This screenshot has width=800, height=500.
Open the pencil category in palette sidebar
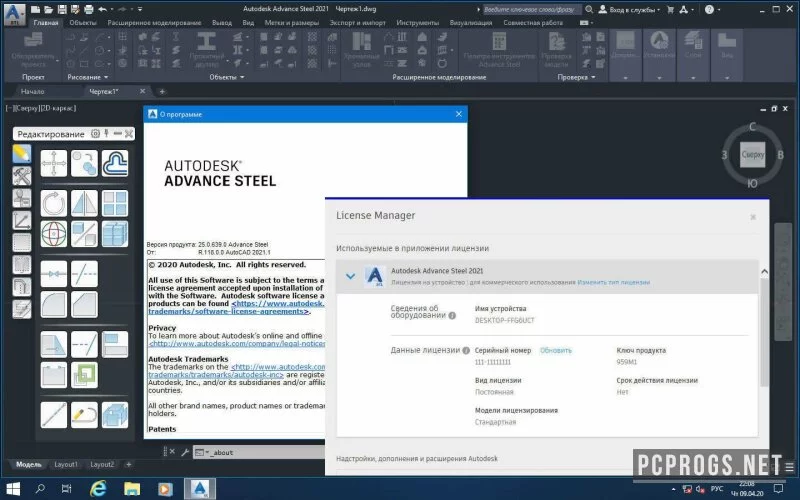pyautogui.click(x=21, y=154)
